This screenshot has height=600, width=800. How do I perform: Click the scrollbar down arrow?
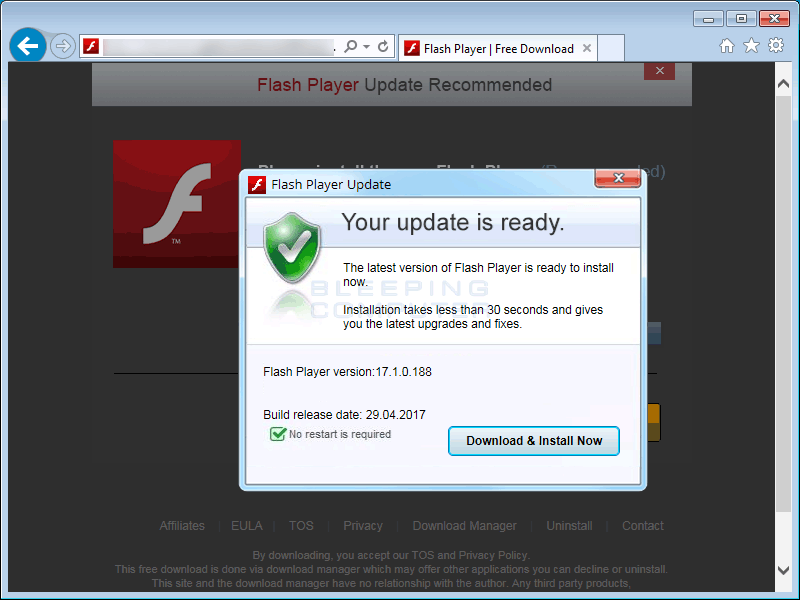[783, 570]
